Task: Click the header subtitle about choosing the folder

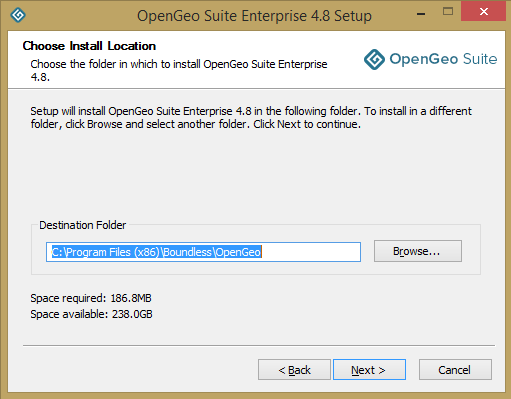Action: click(x=179, y=70)
